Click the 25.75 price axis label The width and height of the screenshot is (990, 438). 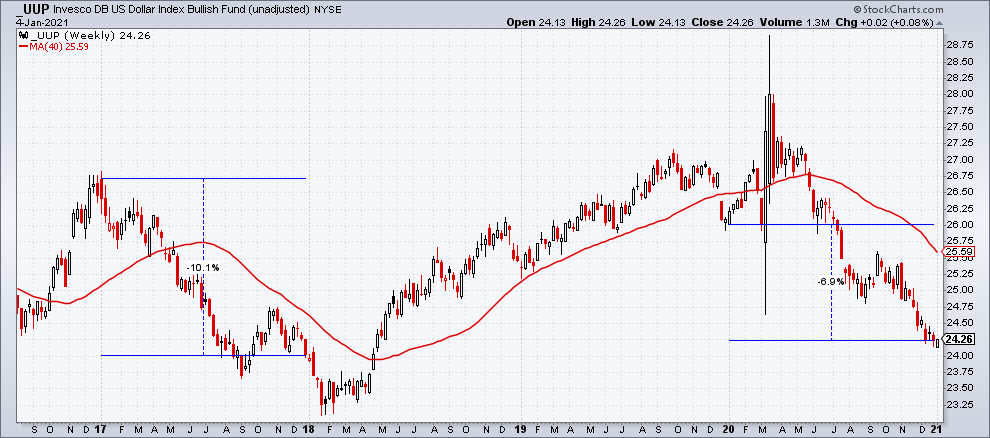click(958, 241)
